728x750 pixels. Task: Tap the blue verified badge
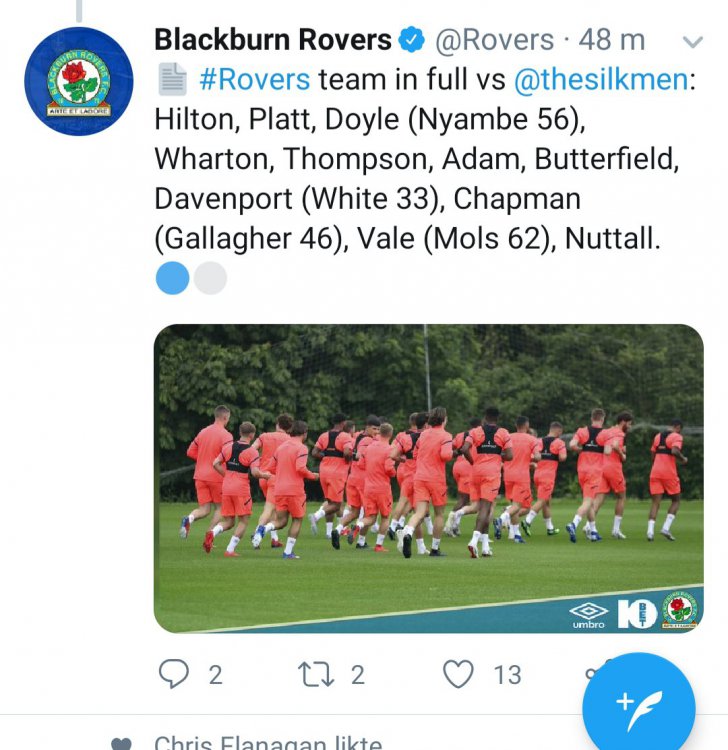412,40
